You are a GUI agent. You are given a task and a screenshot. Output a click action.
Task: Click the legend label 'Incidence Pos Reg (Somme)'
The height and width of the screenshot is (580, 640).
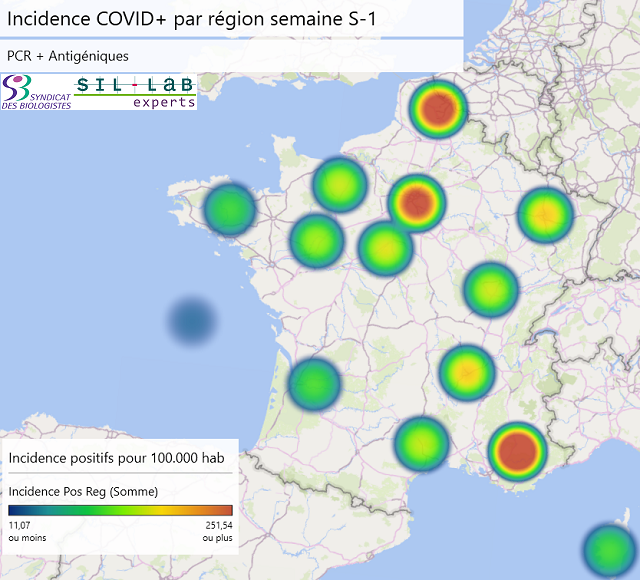(83, 491)
